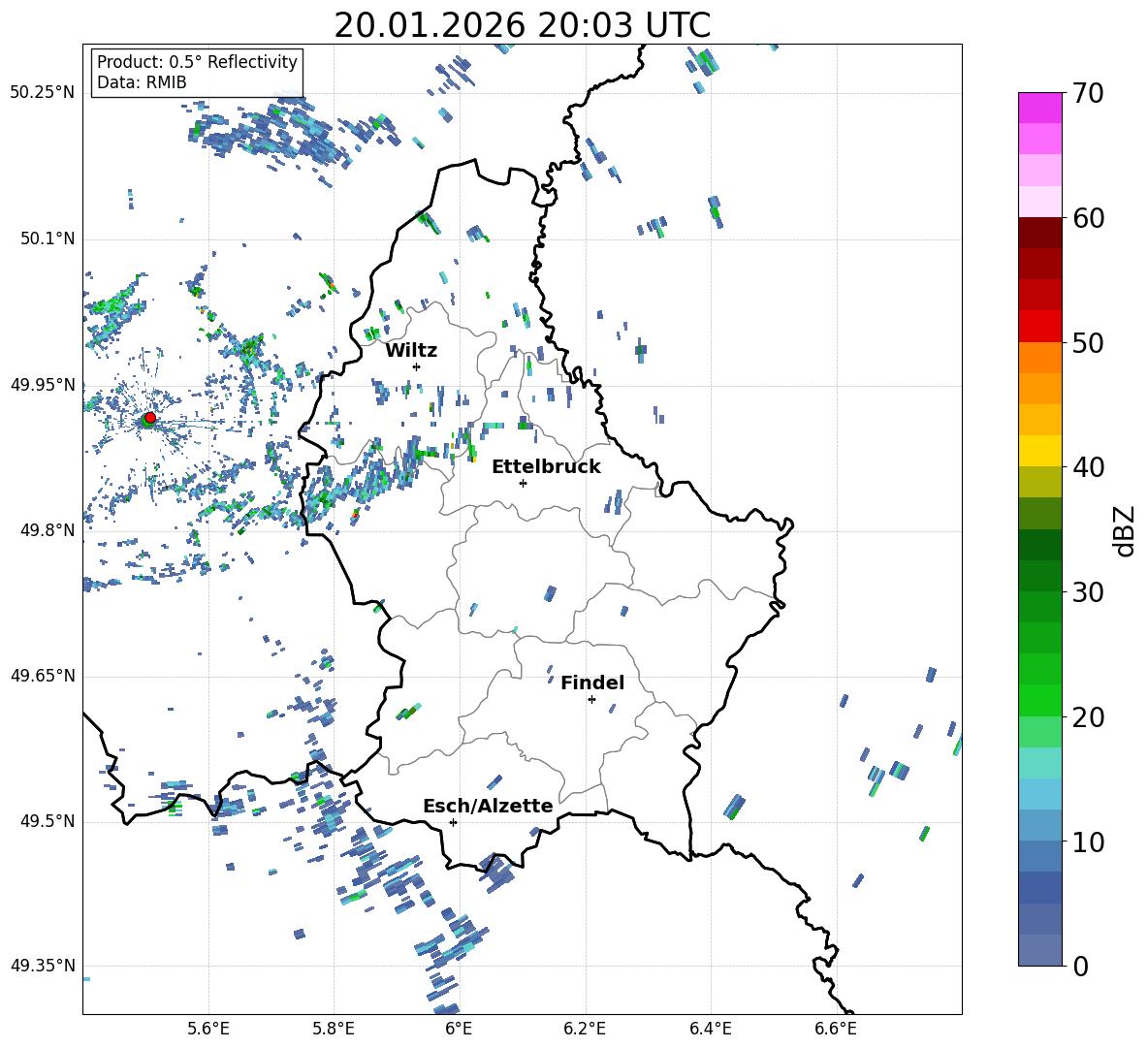Click the 50.1°N latitude label
The width and height of the screenshot is (1148, 1048).
click(x=47, y=238)
